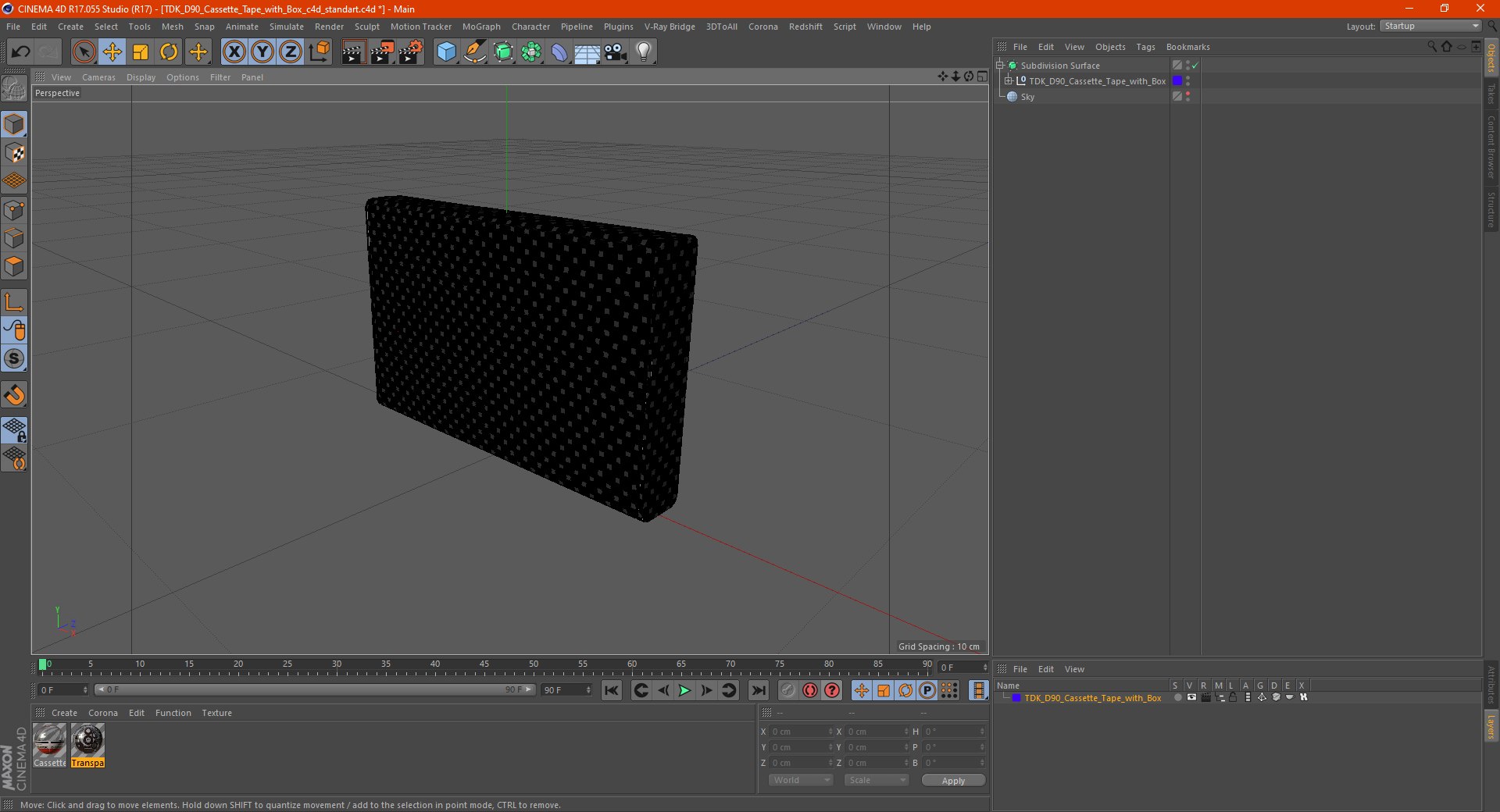Click the X position input field

800,732
